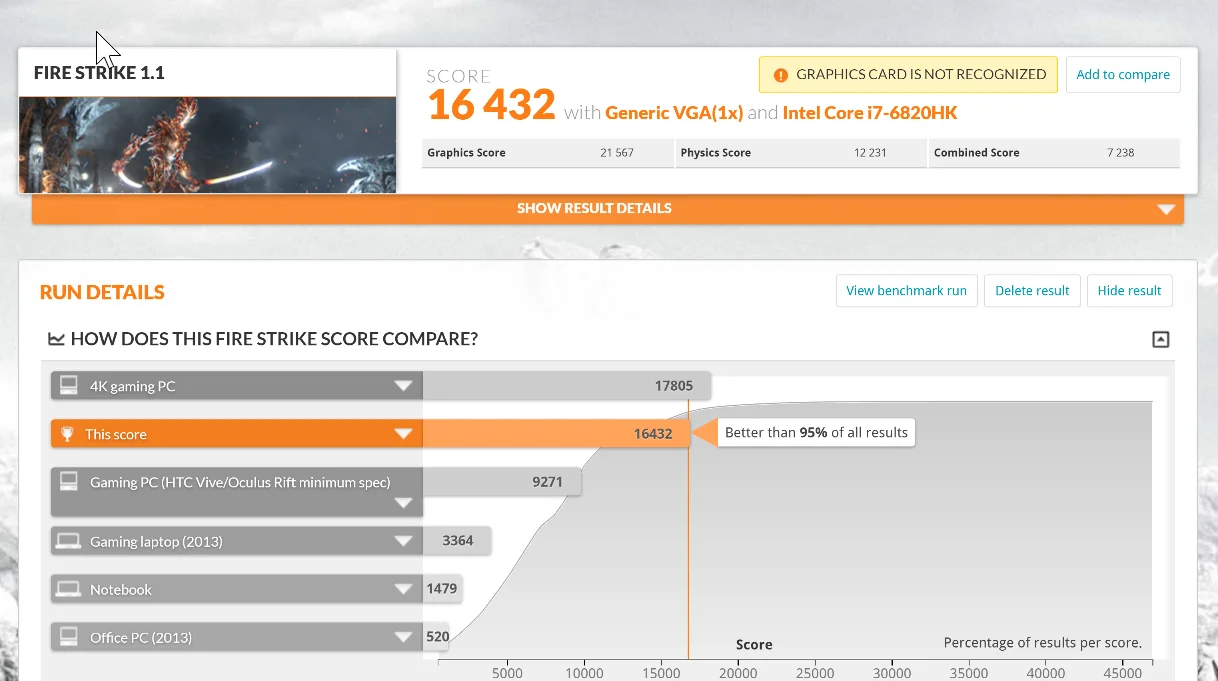Viewport: 1218px width, 681px height.
Task: Click the chart icon beside 'How does this Fire Strike score compare?'
Action: [56, 339]
